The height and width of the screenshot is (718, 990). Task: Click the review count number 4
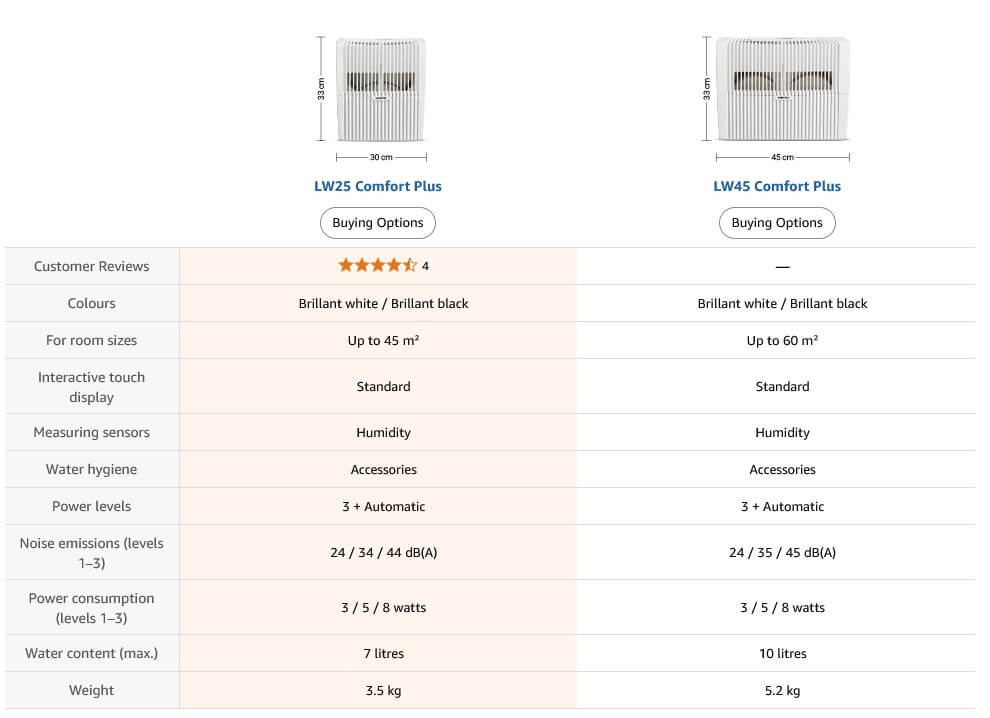pyautogui.click(x=426, y=266)
